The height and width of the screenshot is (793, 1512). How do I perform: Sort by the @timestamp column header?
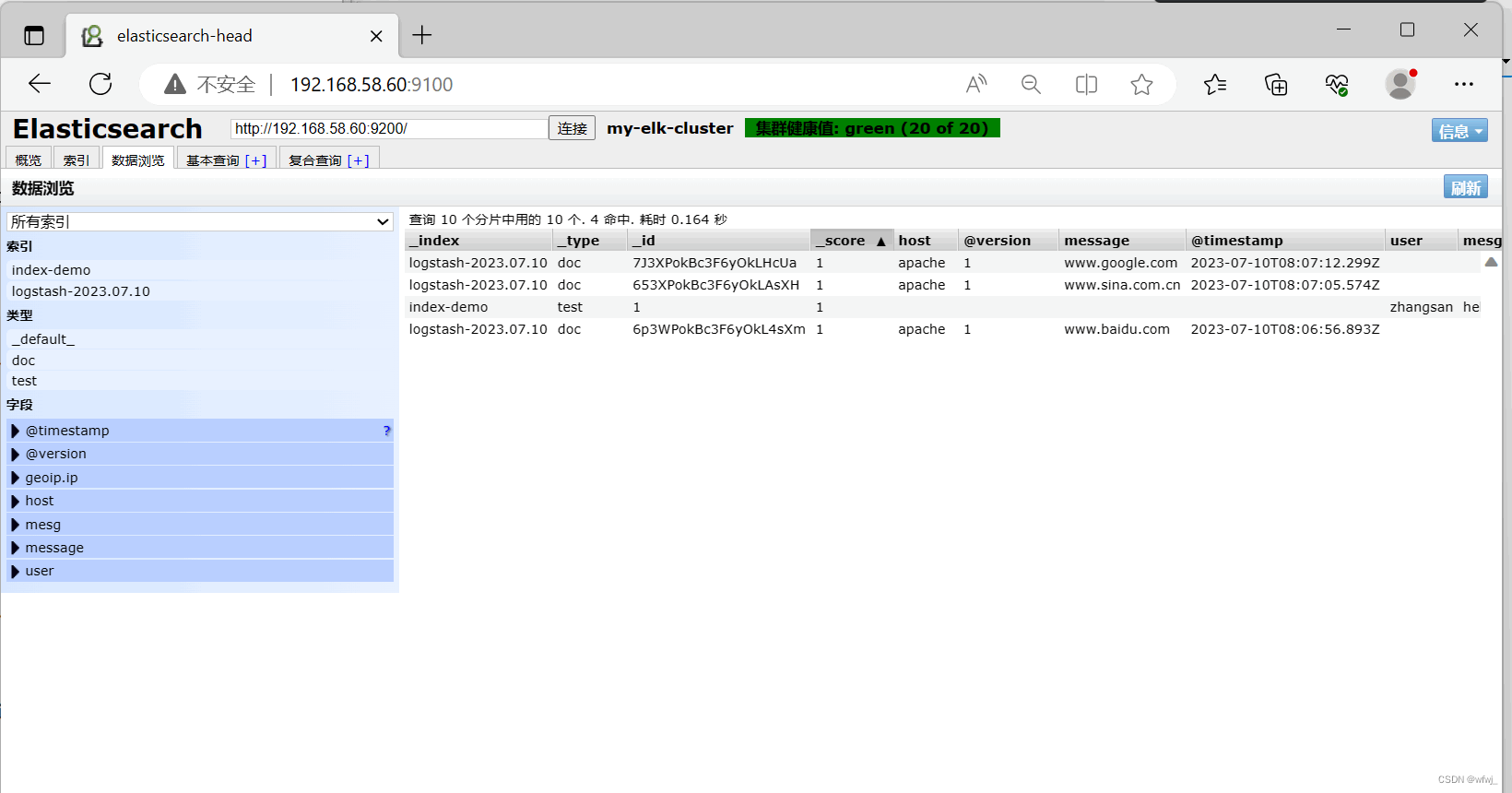tap(1285, 241)
